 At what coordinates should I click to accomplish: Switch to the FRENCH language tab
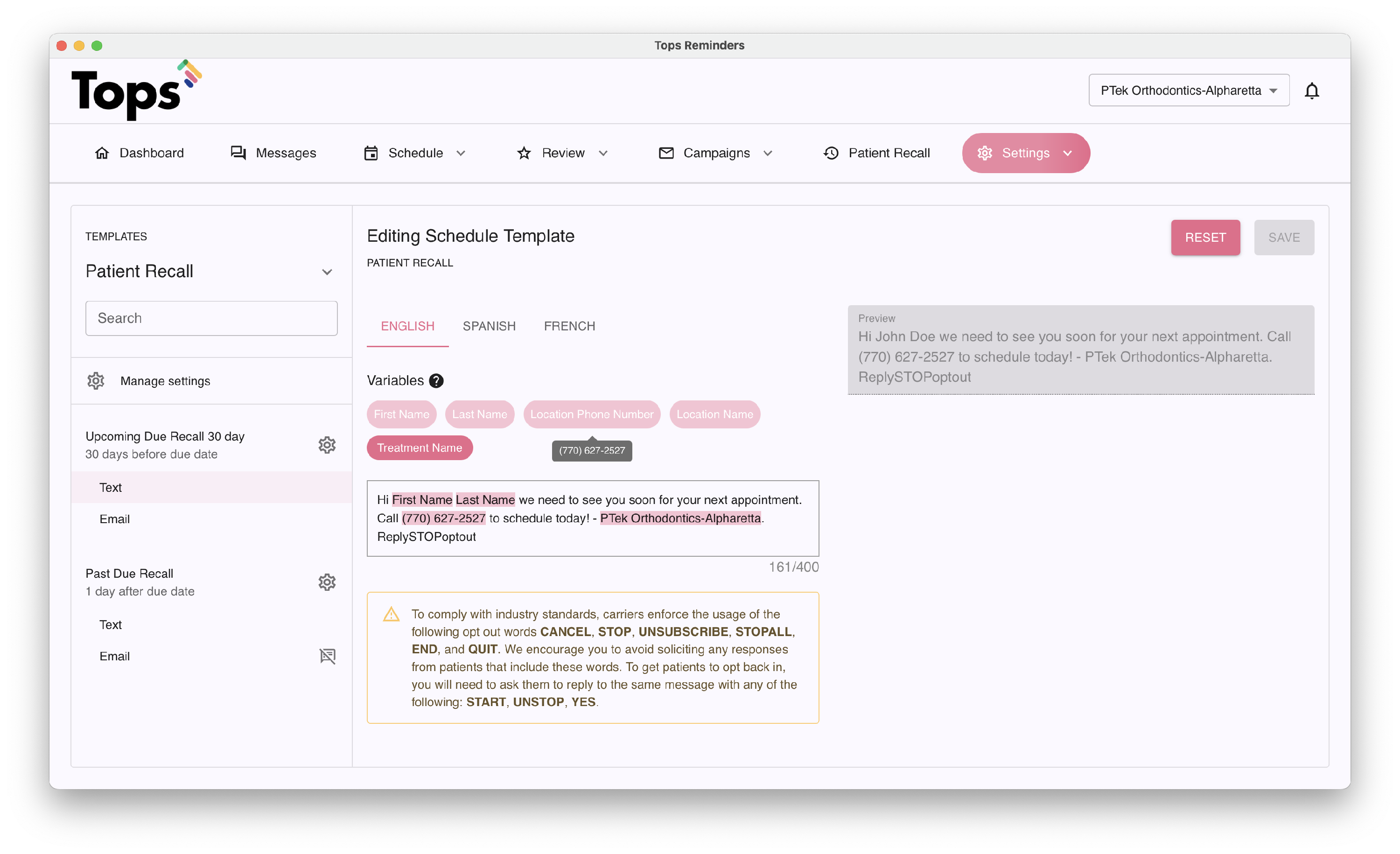click(569, 326)
